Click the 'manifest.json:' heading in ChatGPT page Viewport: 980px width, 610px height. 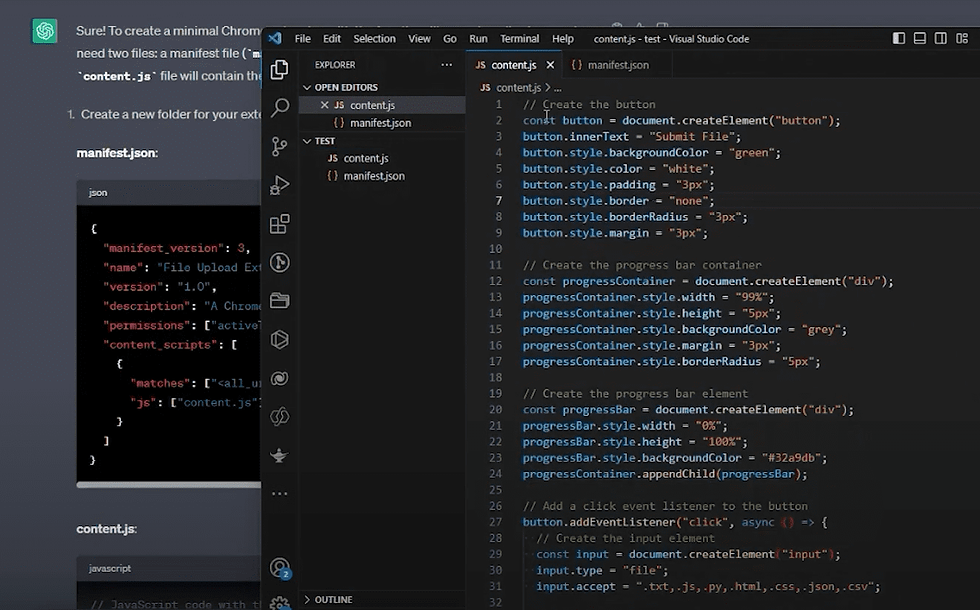pos(117,153)
